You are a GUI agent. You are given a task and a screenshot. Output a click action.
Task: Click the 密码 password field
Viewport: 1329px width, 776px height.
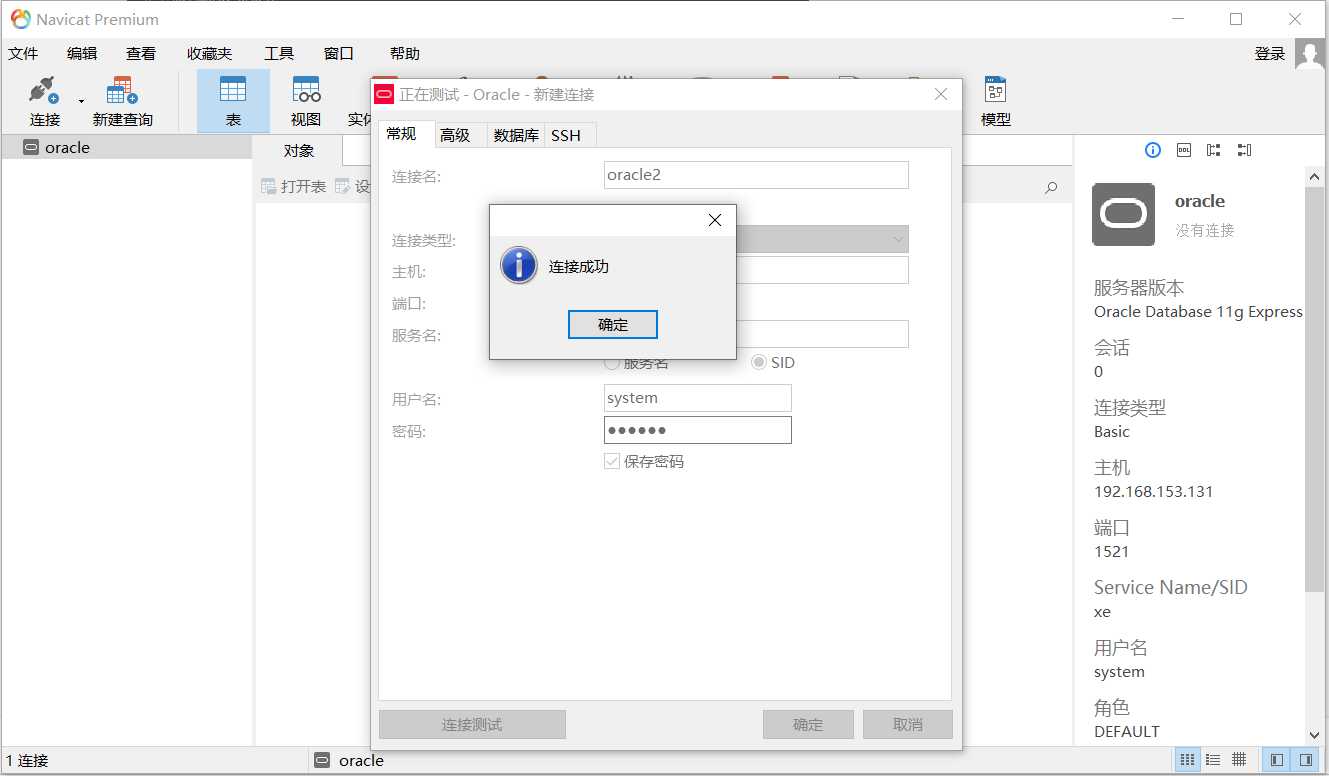point(698,430)
